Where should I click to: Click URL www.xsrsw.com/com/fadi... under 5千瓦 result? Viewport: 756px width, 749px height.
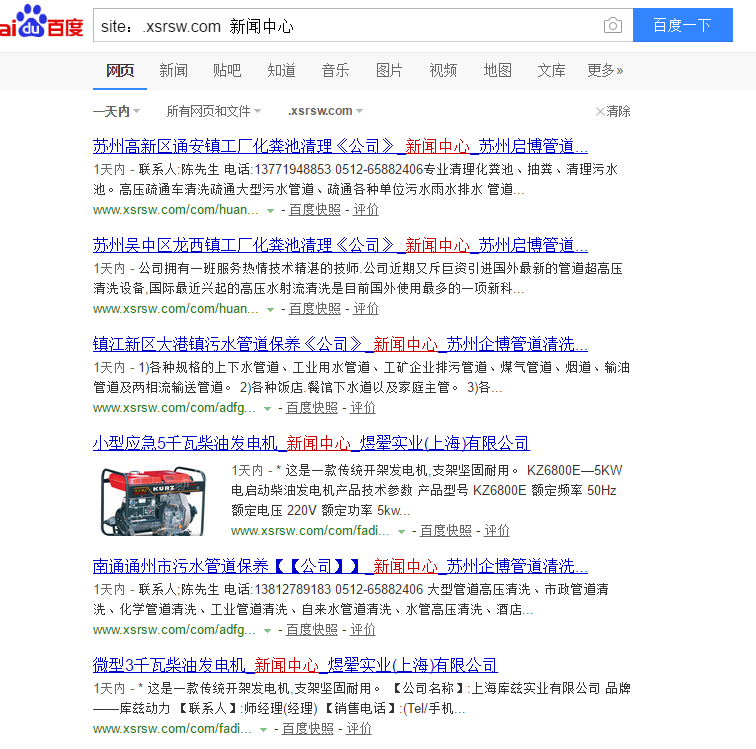(x=310, y=531)
